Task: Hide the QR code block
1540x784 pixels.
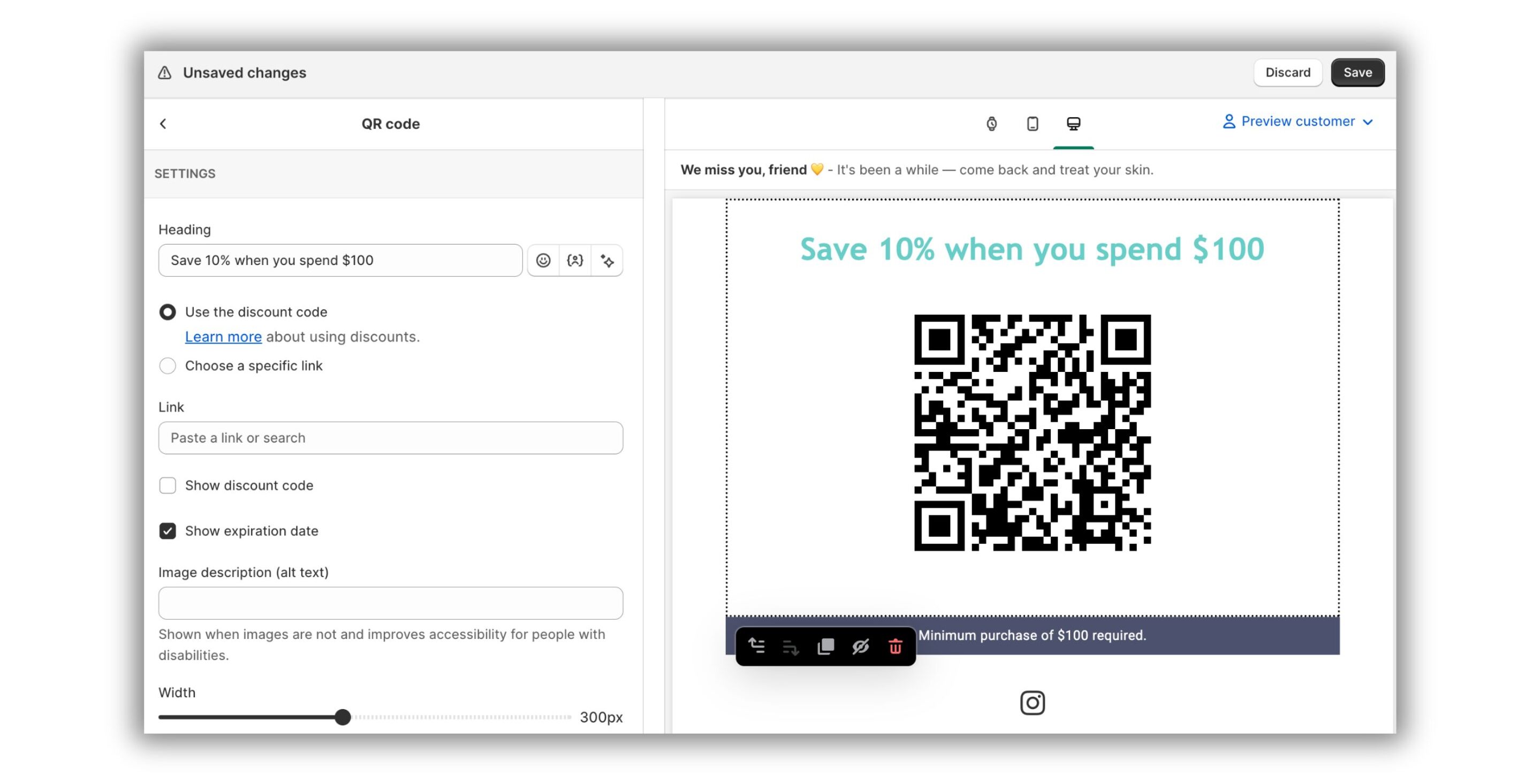Action: (860, 646)
